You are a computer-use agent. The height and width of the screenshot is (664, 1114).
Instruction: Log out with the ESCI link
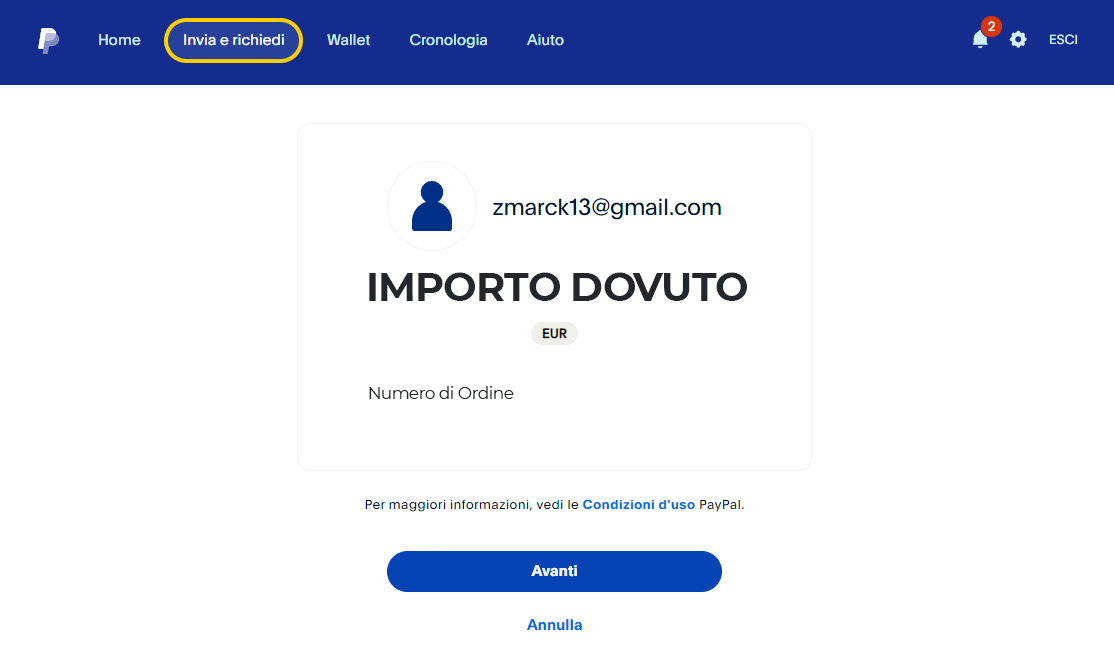click(x=1063, y=40)
